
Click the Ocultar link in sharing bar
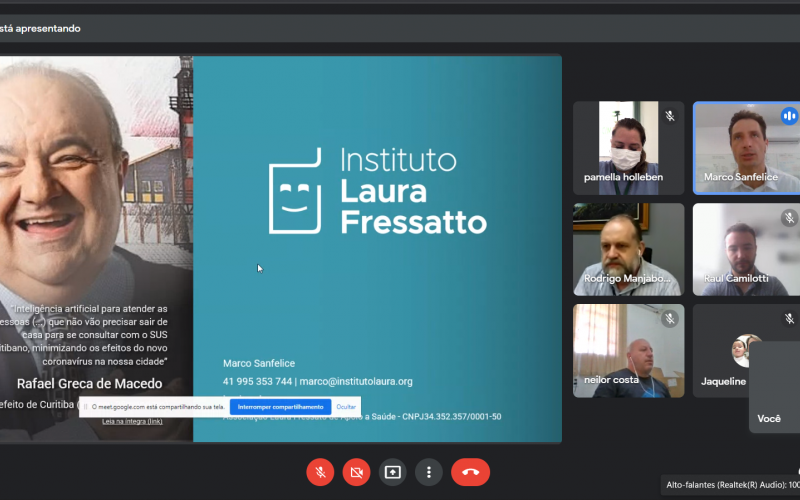[346, 407]
